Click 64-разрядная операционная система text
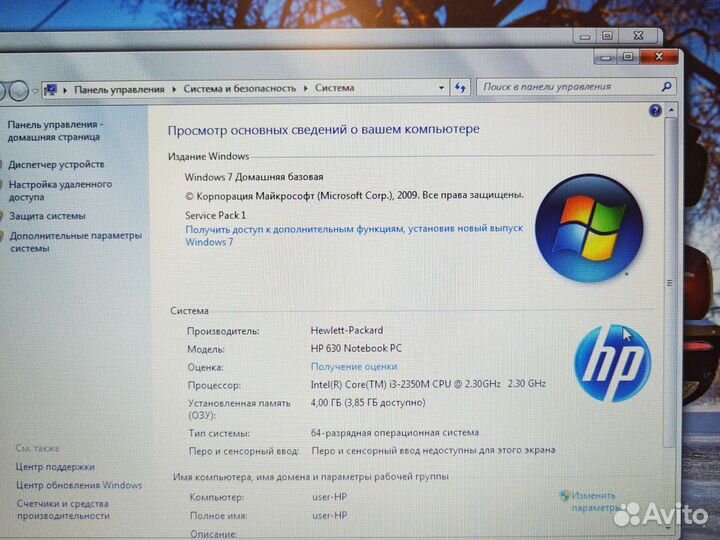Image resolution: width=720 pixels, height=540 pixels. [x=395, y=433]
